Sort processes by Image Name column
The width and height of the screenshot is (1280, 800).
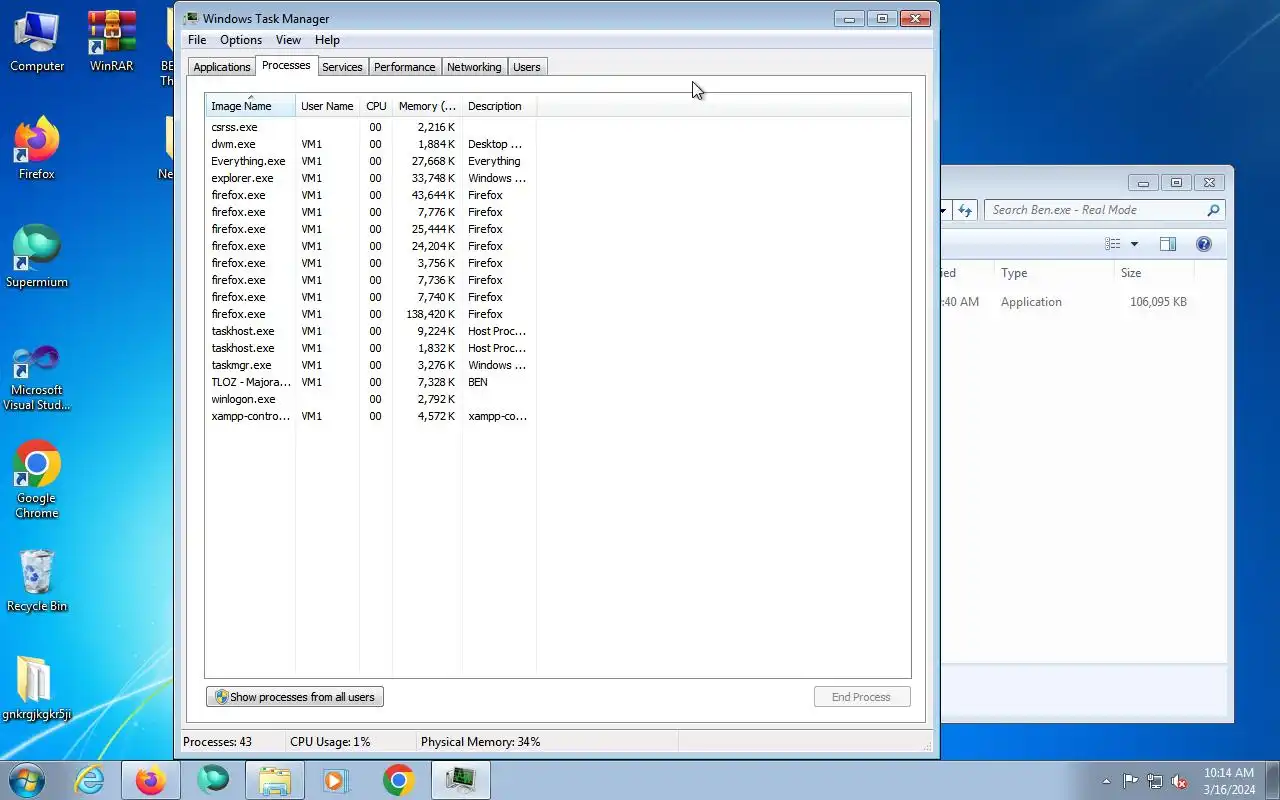[250, 106]
